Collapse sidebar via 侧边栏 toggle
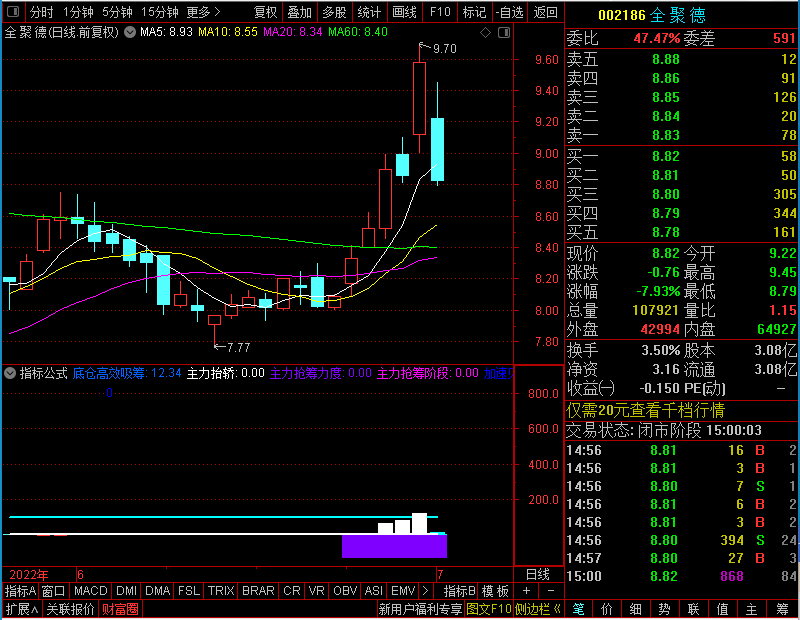This screenshot has height=620, width=800. pyautogui.click(x=538, y=609)
